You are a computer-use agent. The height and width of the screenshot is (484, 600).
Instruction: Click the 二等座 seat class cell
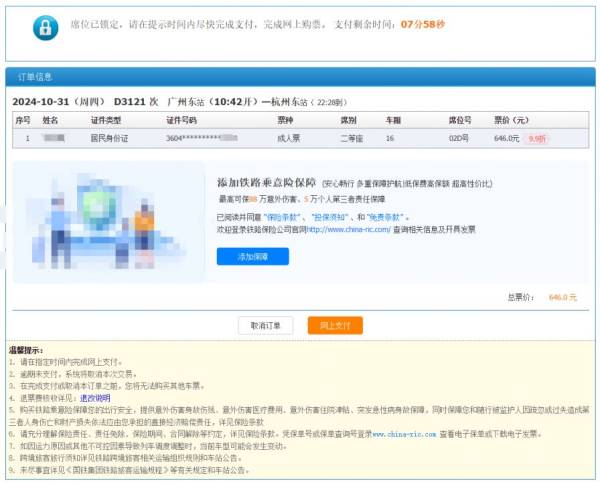coord(352,138)
